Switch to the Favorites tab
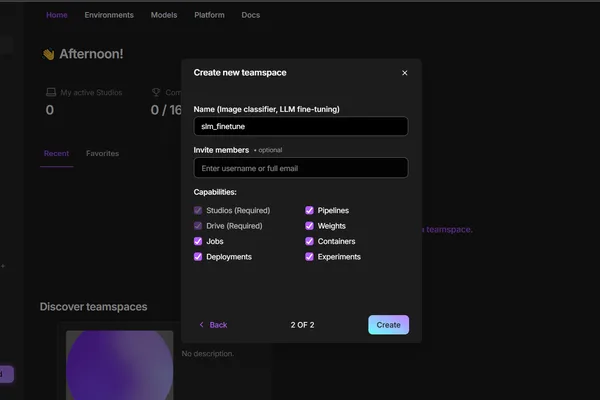The width and height of the screenshot is (600, 400). click(102, 153)
